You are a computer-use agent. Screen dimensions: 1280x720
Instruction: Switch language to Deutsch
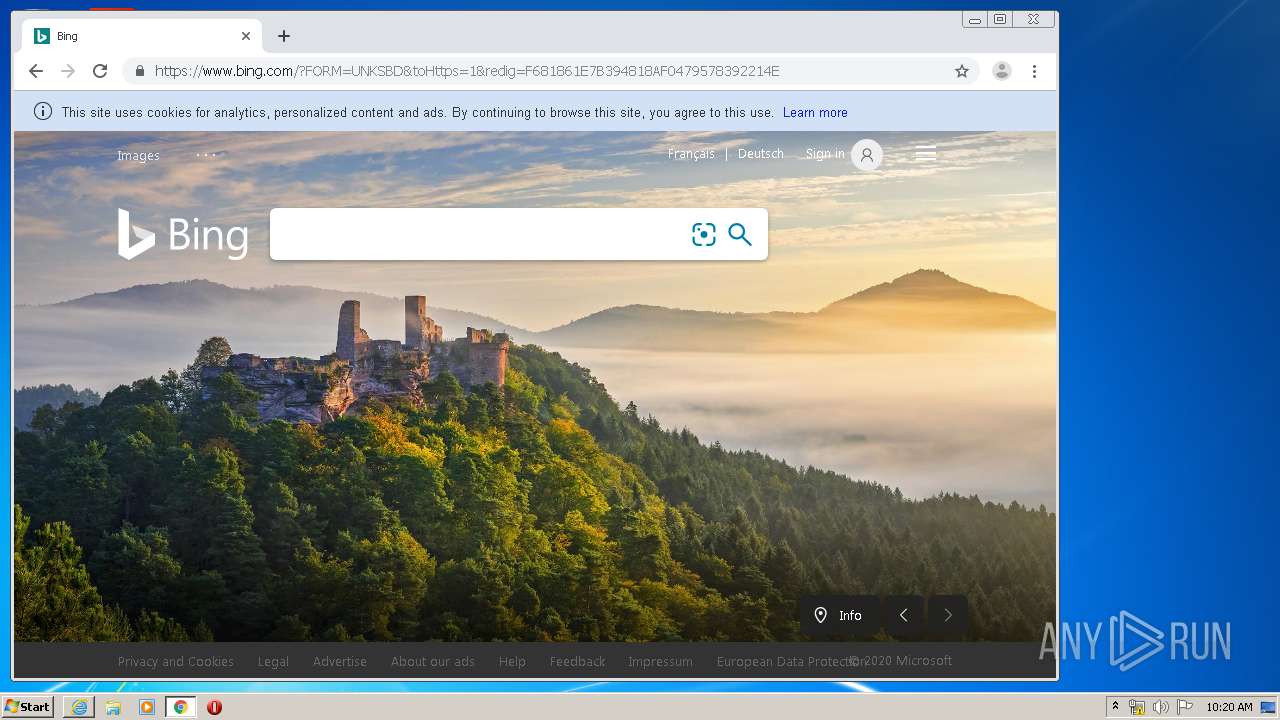761,154
